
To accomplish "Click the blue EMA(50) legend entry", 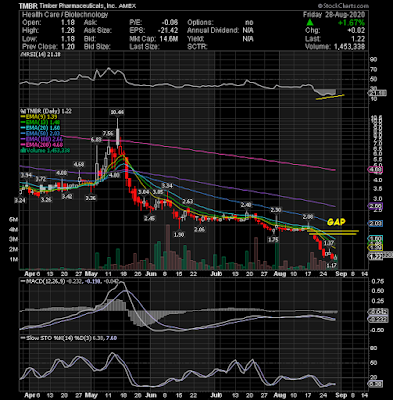I will point(39,133).
